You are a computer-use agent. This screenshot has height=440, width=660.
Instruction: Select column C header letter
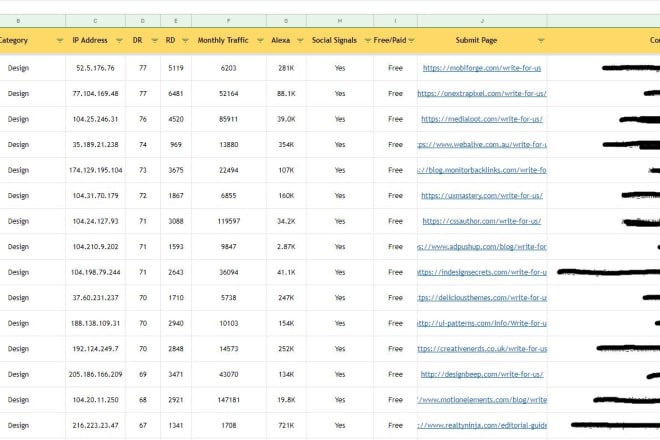(x=95, y=21)
